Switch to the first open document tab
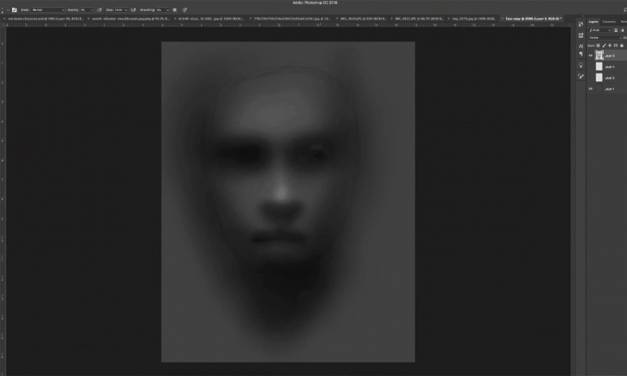 (45, 18)
